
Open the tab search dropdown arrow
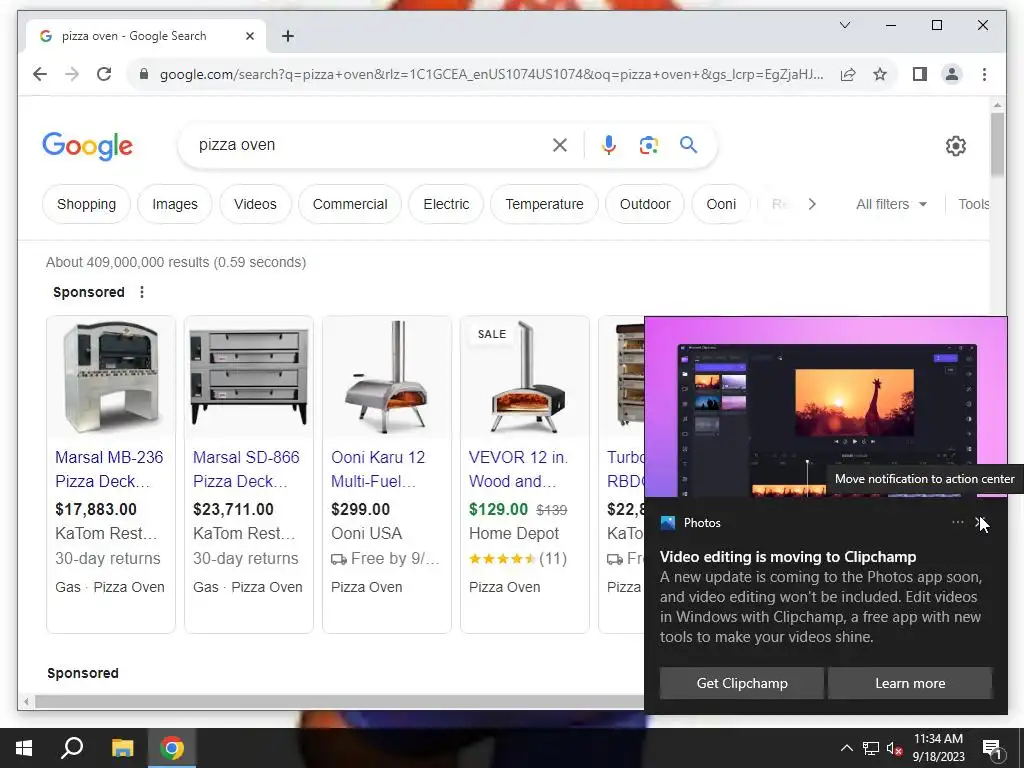pyautogui.click(x=844, y=25)
